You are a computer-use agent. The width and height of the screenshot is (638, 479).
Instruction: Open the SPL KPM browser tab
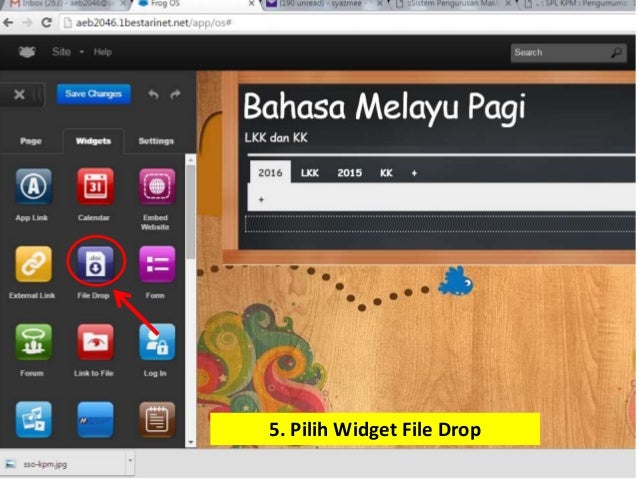pyautogui.click(x=580, y=4)
